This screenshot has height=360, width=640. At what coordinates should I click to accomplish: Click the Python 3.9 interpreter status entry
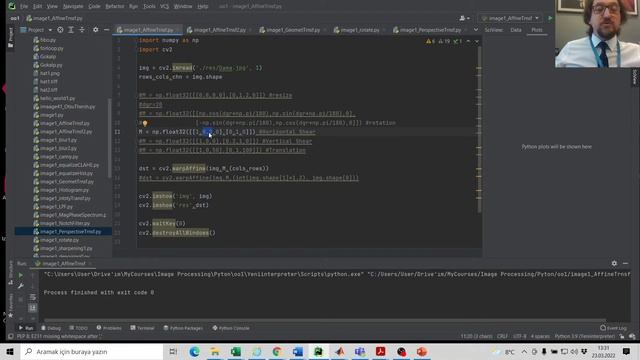coord(584,336)
